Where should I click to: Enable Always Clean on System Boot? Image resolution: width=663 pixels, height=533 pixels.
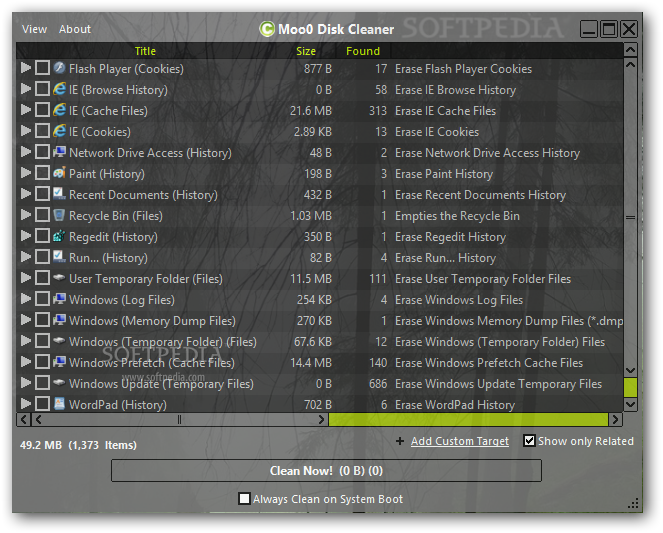(244, 499)
